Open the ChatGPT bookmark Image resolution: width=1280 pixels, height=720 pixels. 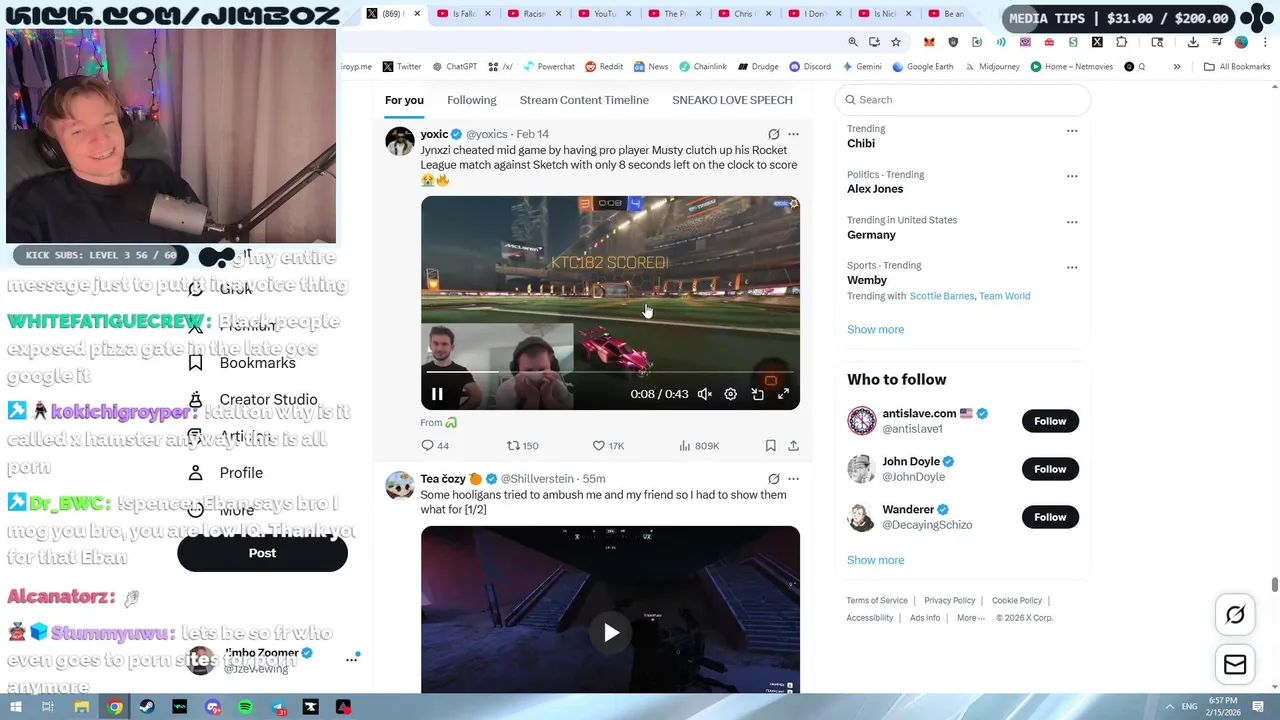455,67
